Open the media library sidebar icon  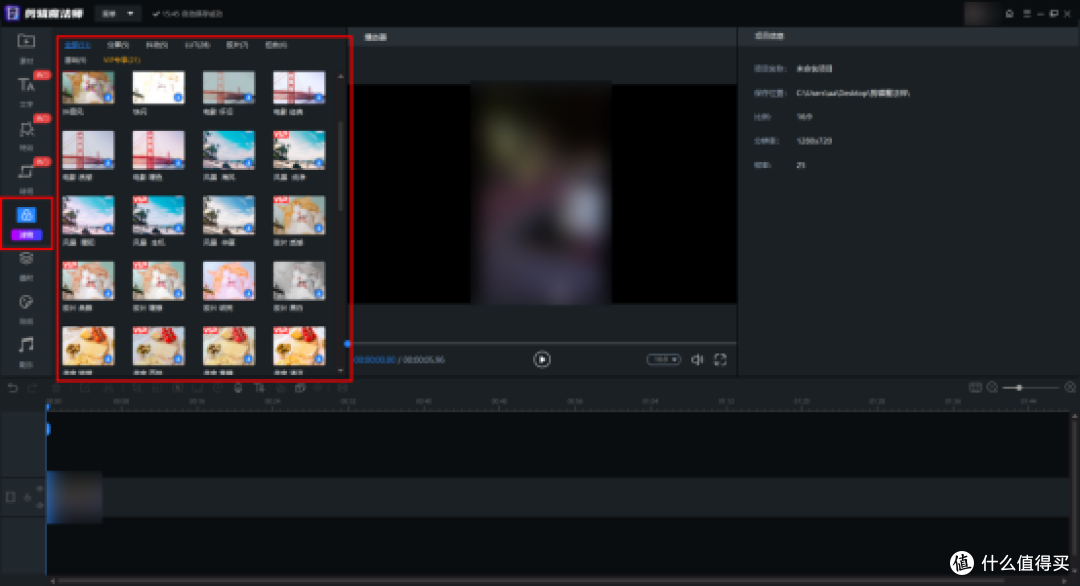point(26,41)
